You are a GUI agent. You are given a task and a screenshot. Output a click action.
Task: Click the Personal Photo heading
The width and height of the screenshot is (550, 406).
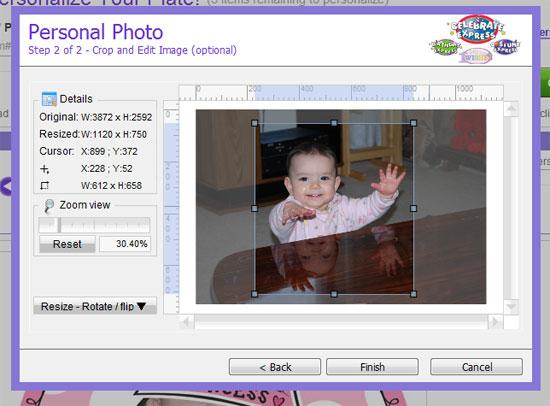(95, 32)
